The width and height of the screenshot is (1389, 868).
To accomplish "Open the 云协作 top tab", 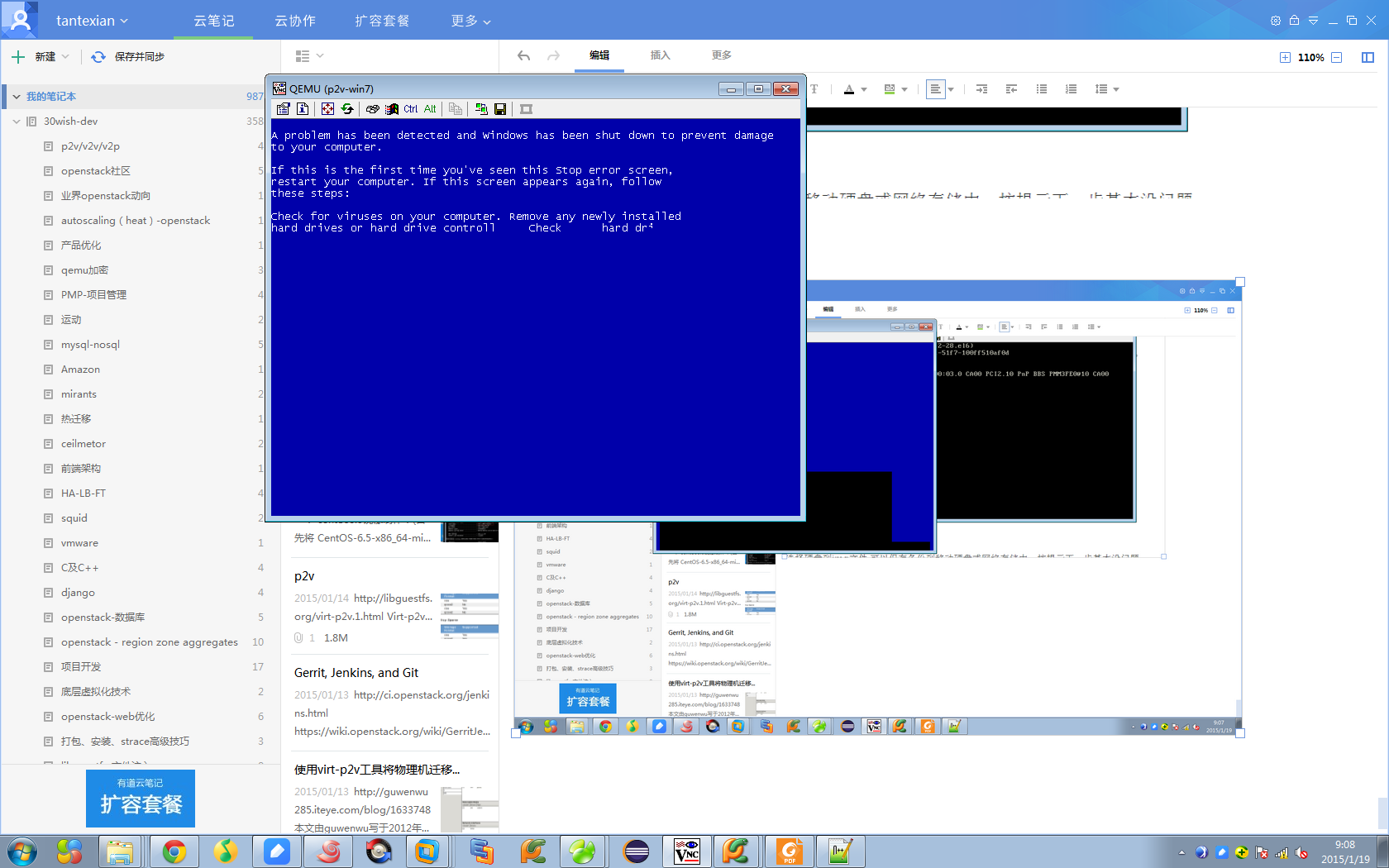I will click(295, 21).
